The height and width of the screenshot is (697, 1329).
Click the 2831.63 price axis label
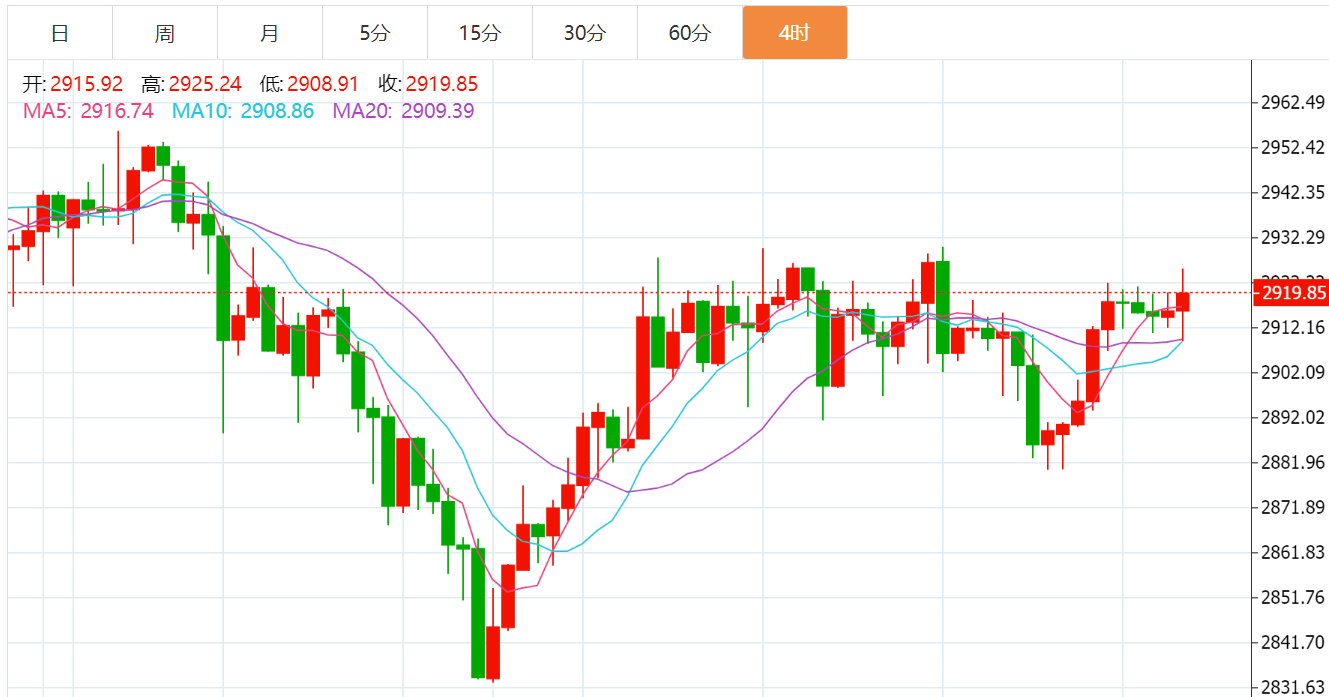click(x=1294, y=687)
